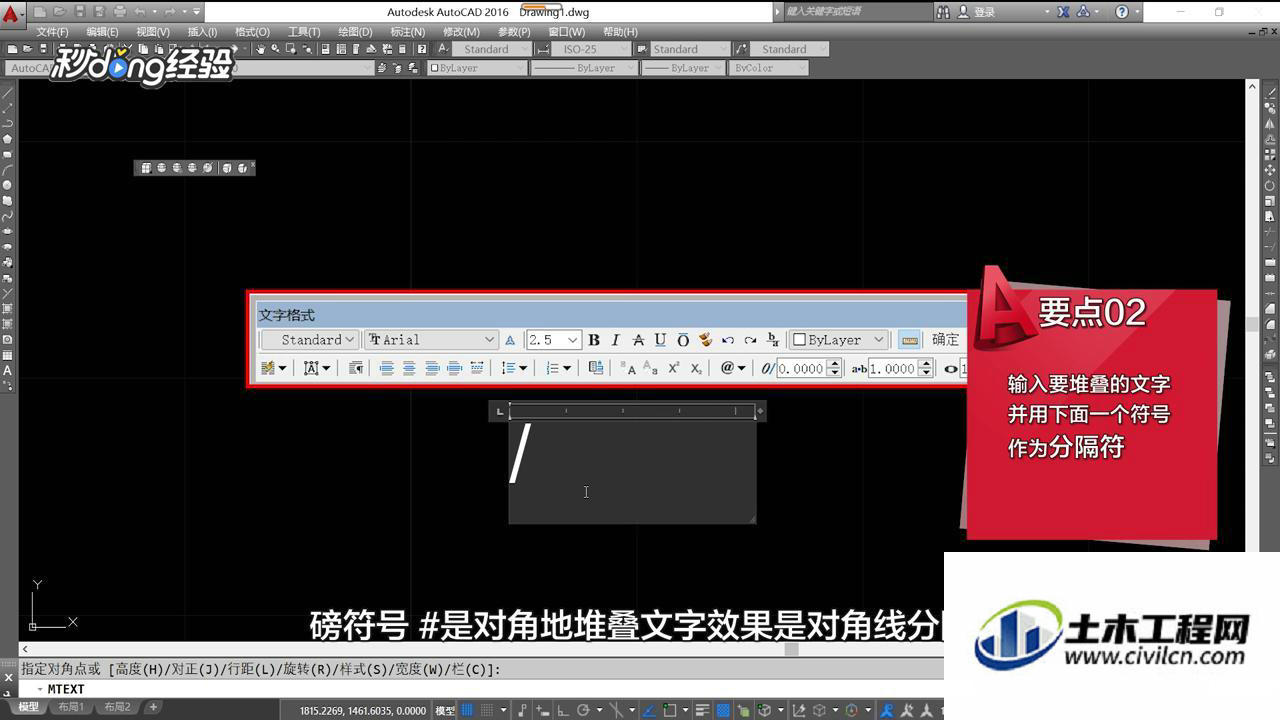This screenshot has width=1280, height=720.
Task: Click the insert field icon
Action: click(x=596, y=368)
